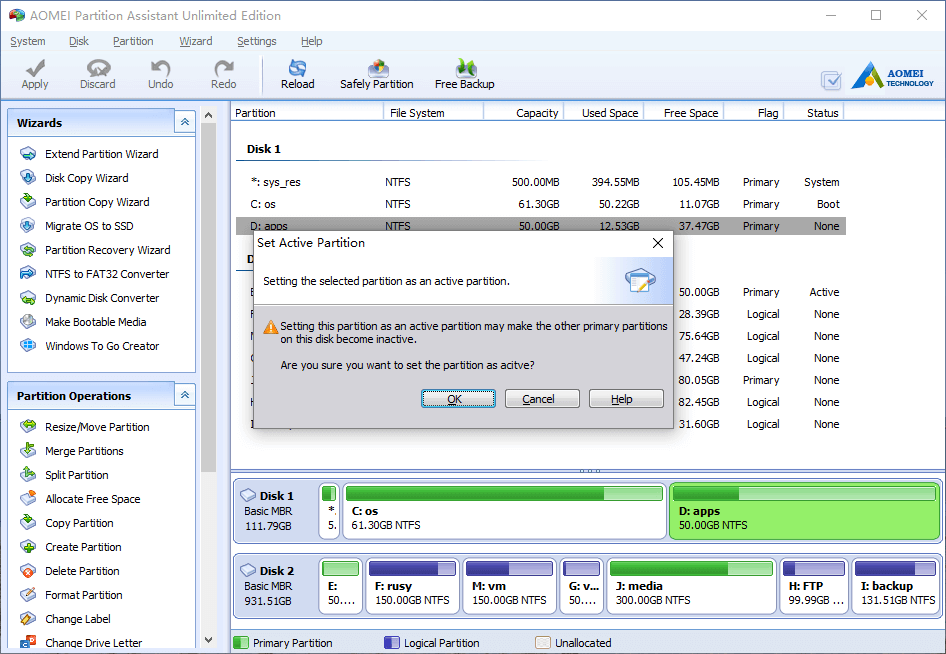Open Partition Recovery Wizard icon
Screen dimensions: 946x654
tap(28, 250)
